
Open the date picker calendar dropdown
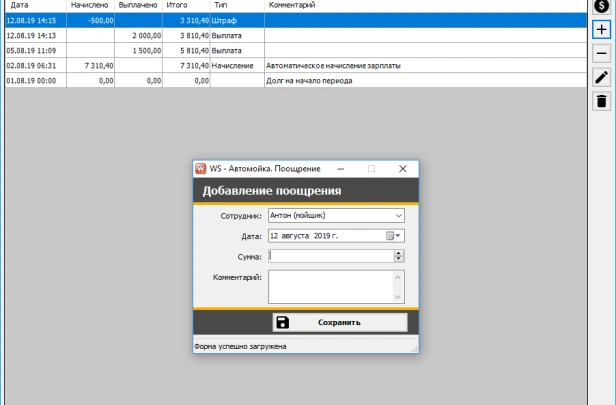[x=392, y=236]
